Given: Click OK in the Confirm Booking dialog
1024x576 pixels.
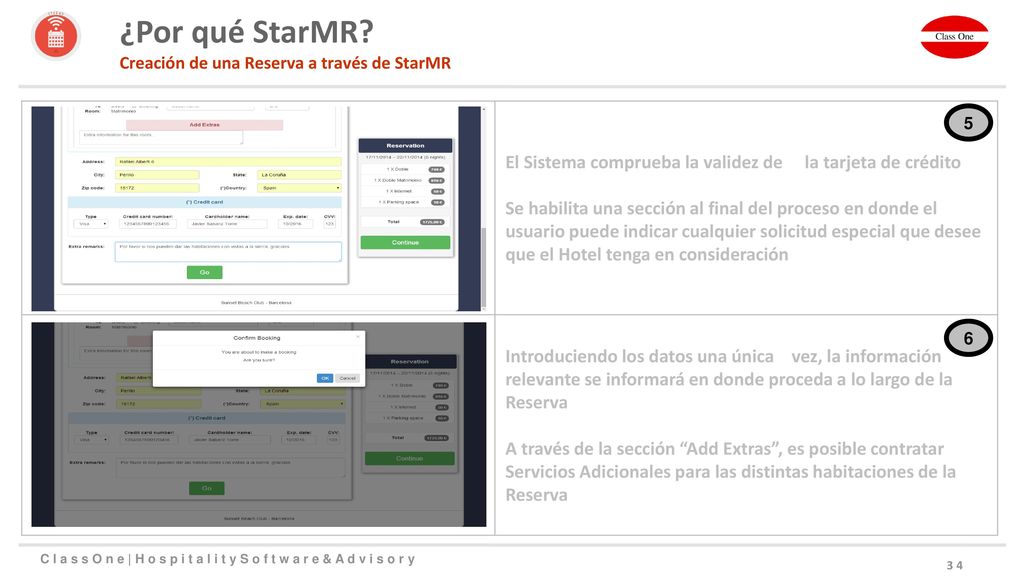Looking at the screenshot, I should [x=325, y=378].
